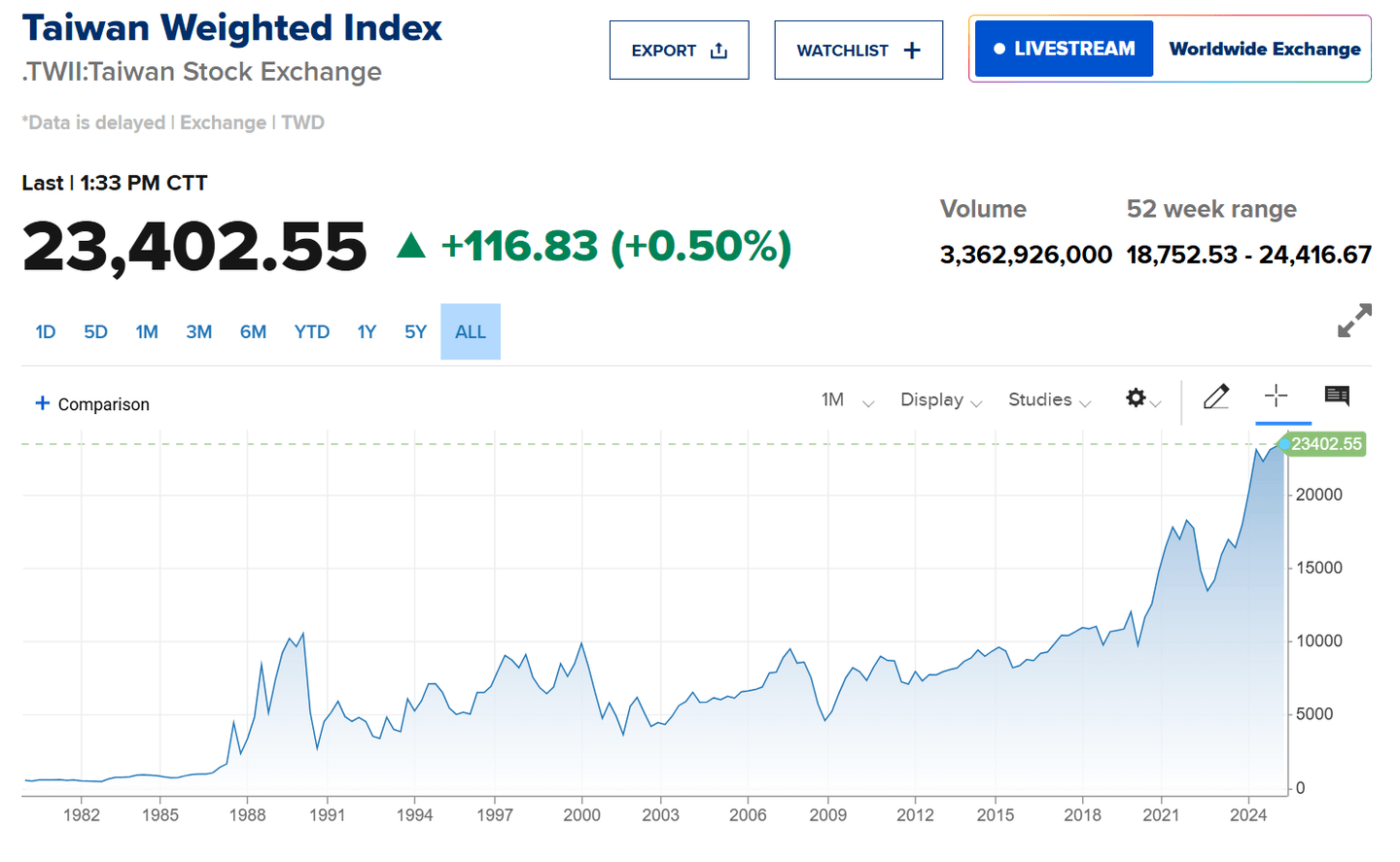The width and height of the screenshot is (1400, 862).
Task: Toggle LIVESTREAM mode on
Action: point(1064,48)
